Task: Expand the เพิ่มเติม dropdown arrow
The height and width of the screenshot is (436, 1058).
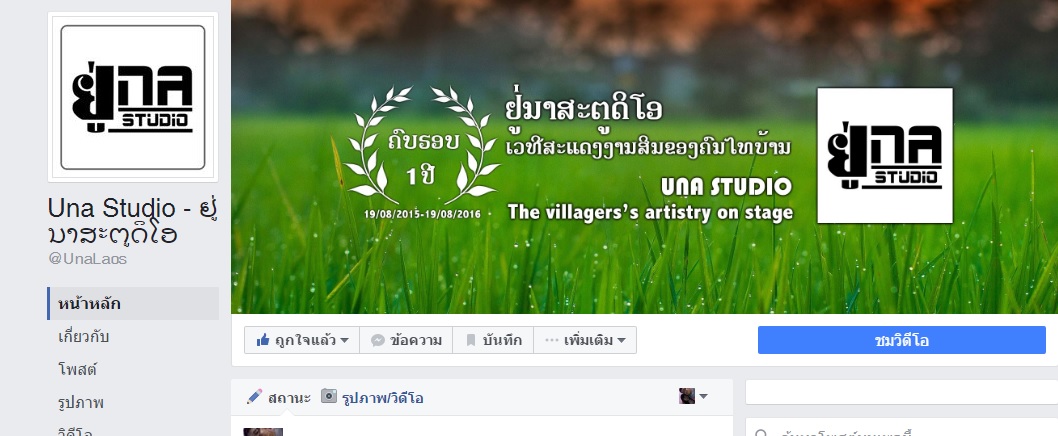Action: point(621,341)
